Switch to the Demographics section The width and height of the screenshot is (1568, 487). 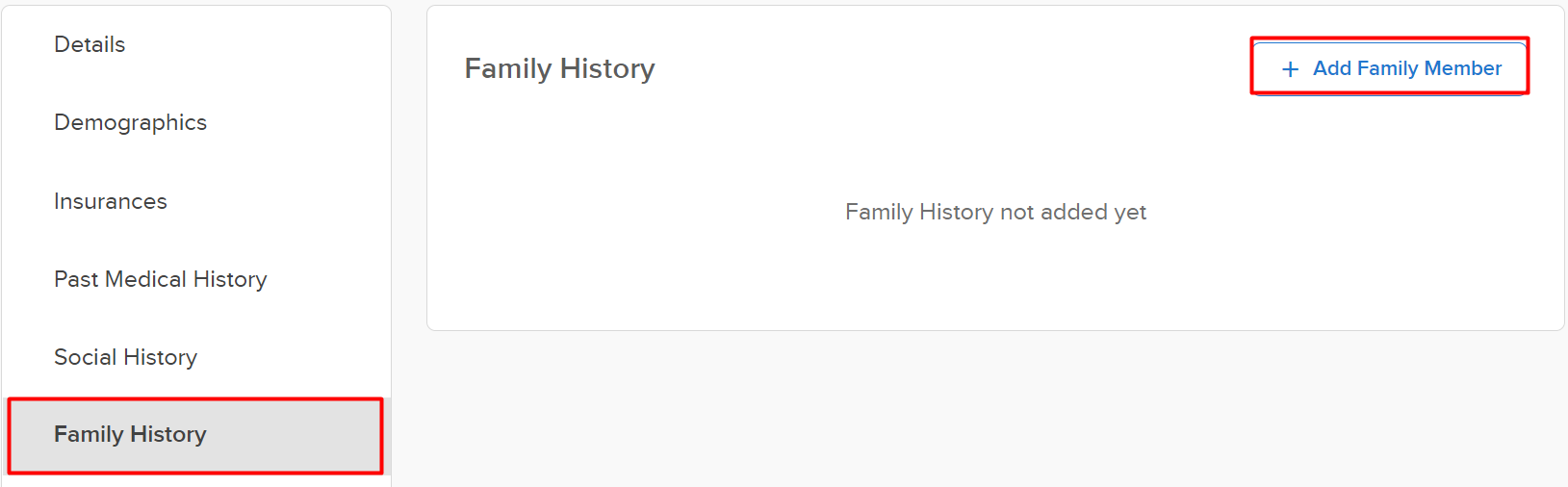[x=130, y=122]
